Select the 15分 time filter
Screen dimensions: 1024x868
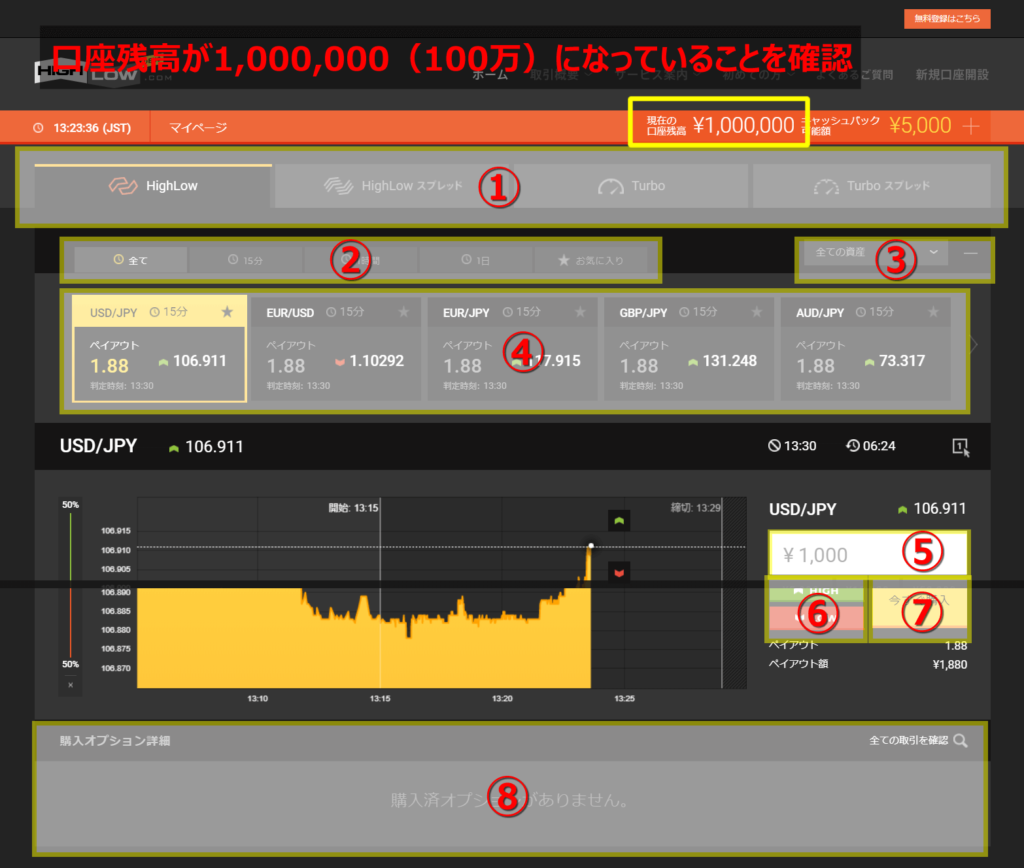click(x=246, y=260)
